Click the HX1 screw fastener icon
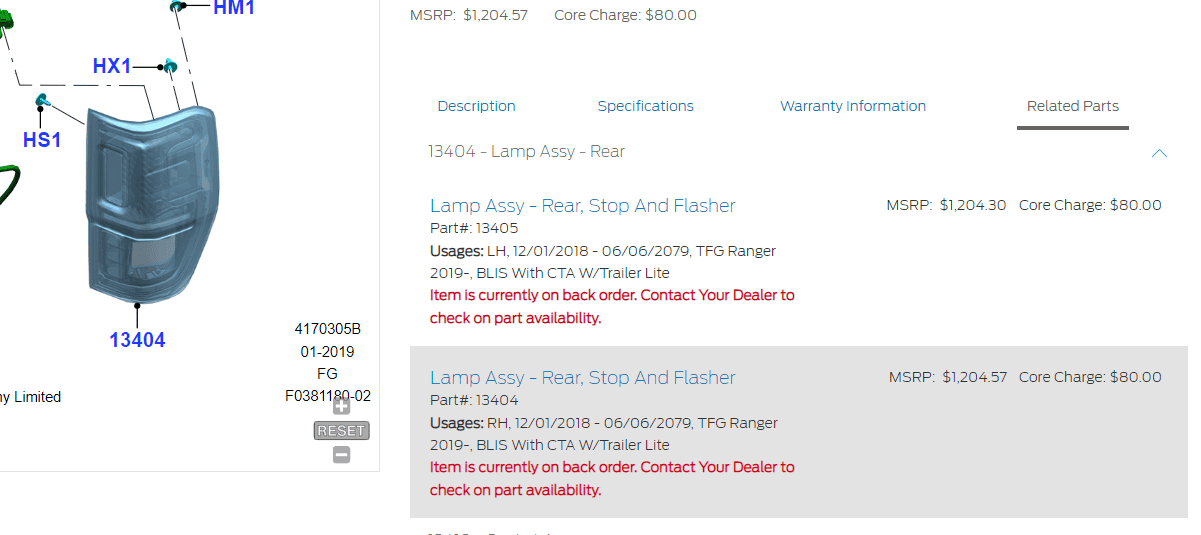Viewport: 1201px width, 535px height. click(x=170, y=66)
